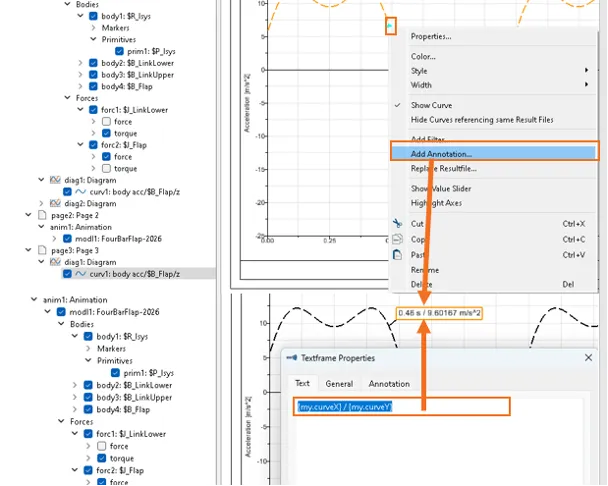Choose Add Annotation... from the context menu
608x486 pixels.
coord(442,154)
